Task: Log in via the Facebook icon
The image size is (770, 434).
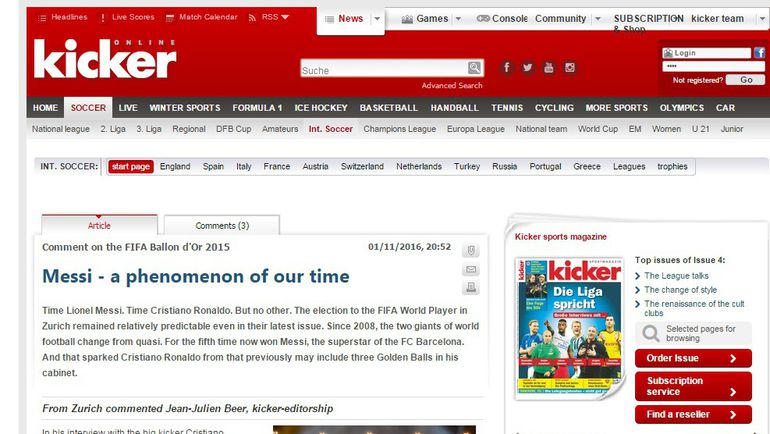Action: pyautogui.click(x=759, y=53)
